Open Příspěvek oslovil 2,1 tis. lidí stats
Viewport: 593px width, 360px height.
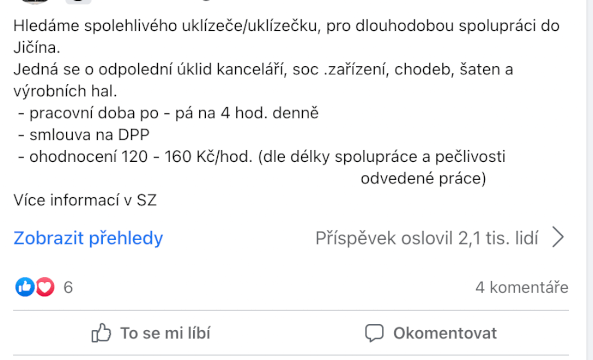click(427, 238)
